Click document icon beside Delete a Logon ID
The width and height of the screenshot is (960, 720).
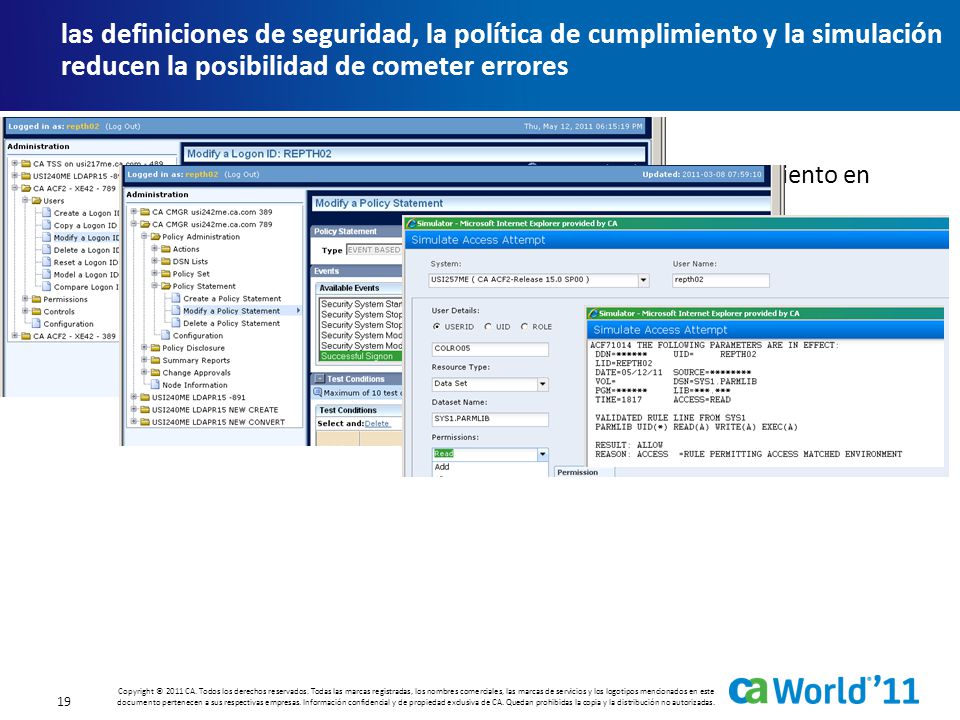click(x=47, y=249)
